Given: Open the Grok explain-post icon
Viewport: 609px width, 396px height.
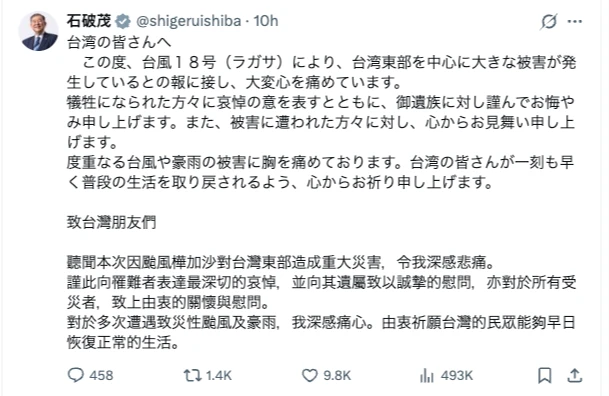Looking at the screenshot, I should click(548, 21).
